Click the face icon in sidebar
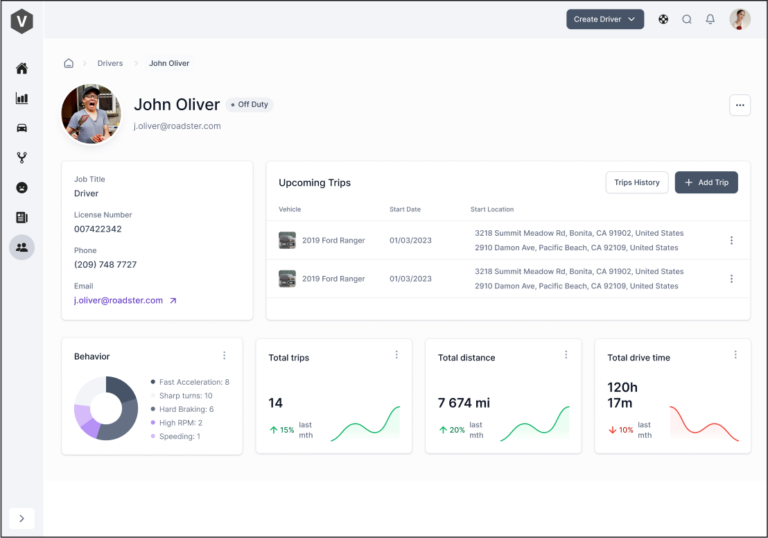This screenshot has height=538, width=768. (x=22, y=187)
